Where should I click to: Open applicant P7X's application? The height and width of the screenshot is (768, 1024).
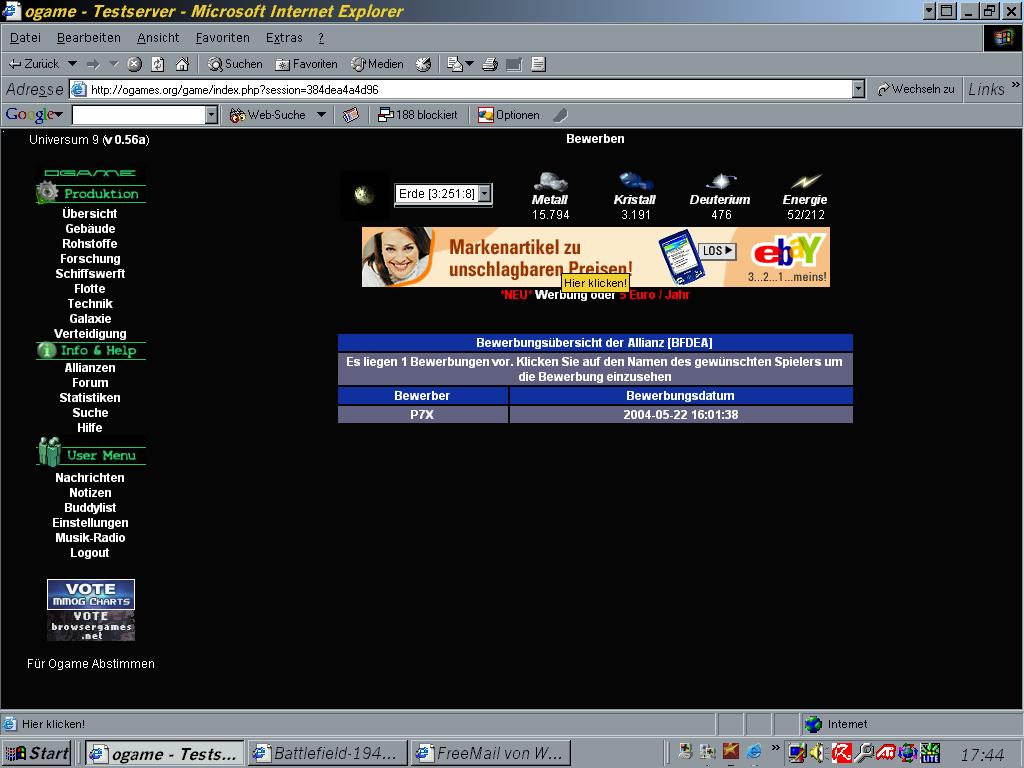[422, 414]
